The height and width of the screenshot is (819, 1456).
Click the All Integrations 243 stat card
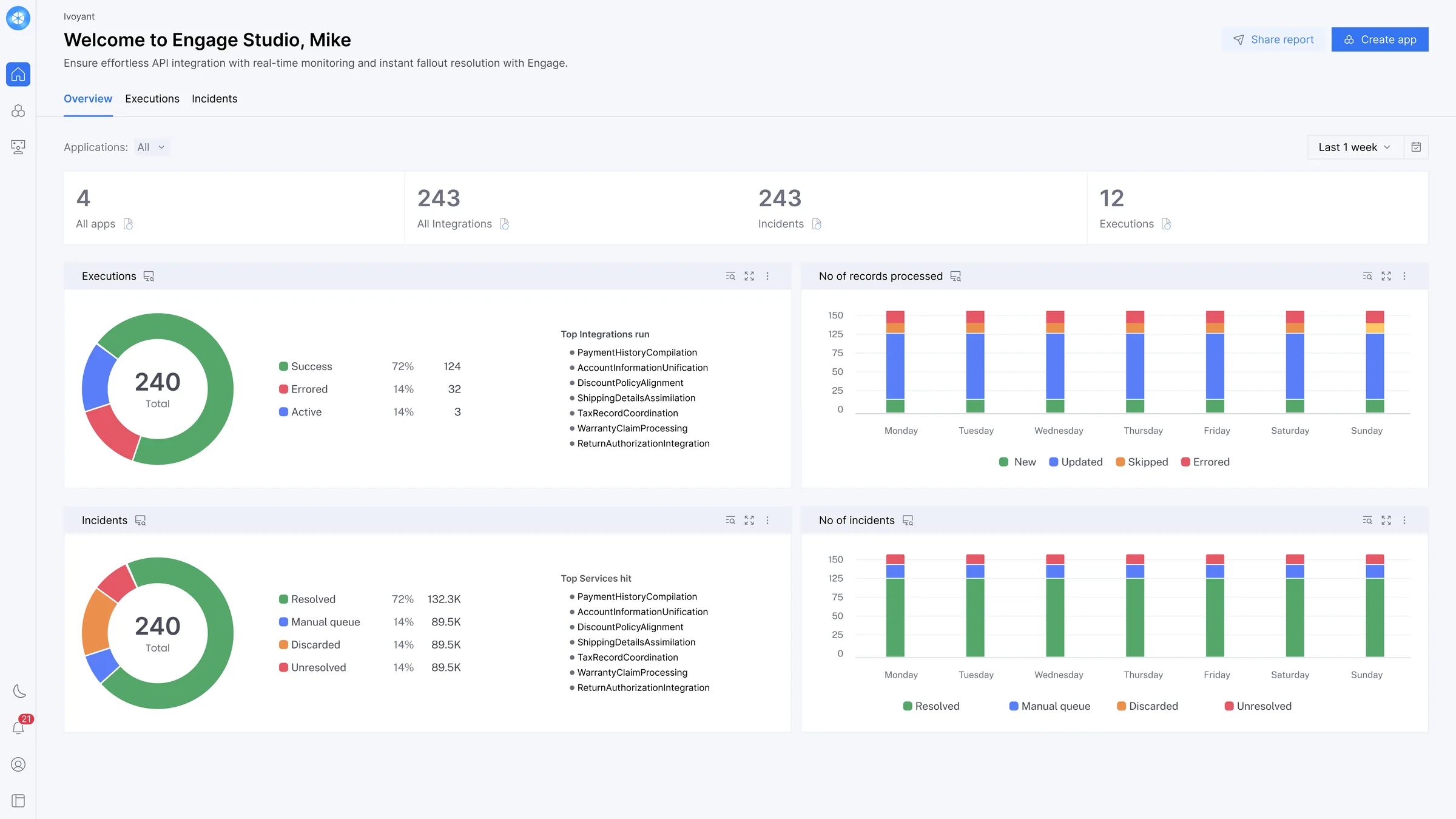(575, 208)
